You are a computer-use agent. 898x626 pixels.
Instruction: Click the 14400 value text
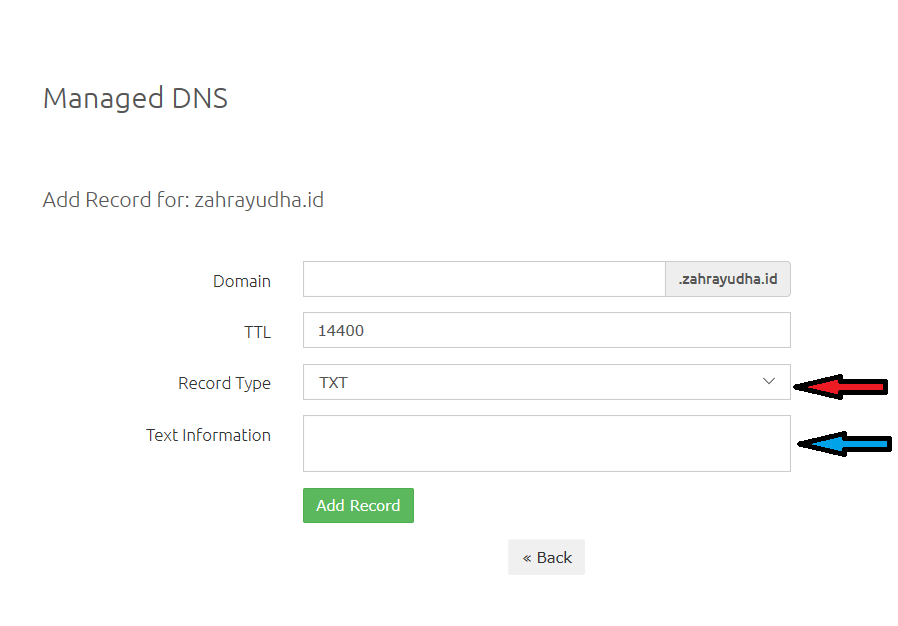(x=341, y=330)
